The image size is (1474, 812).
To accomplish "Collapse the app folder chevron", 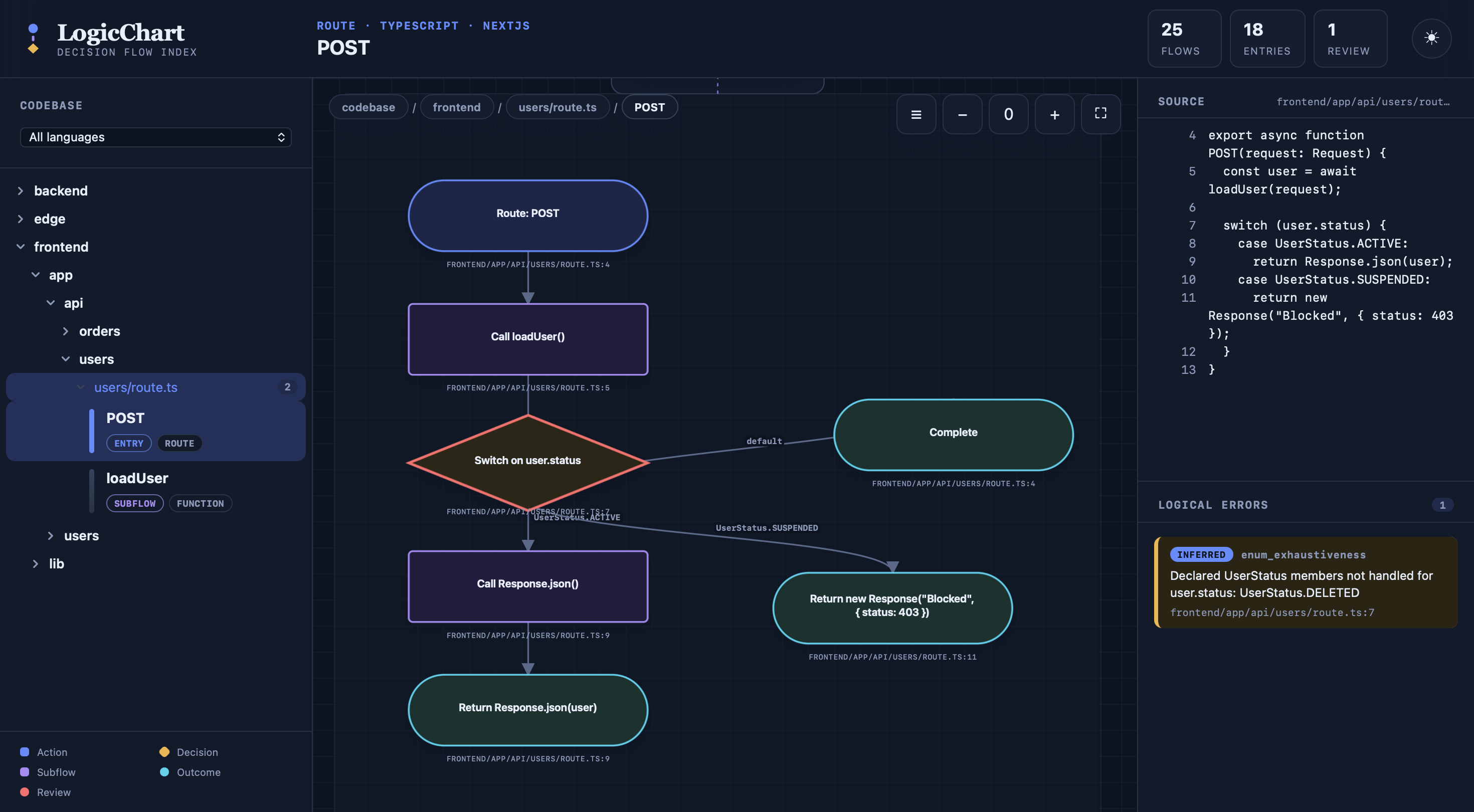I will pos(36,275).
